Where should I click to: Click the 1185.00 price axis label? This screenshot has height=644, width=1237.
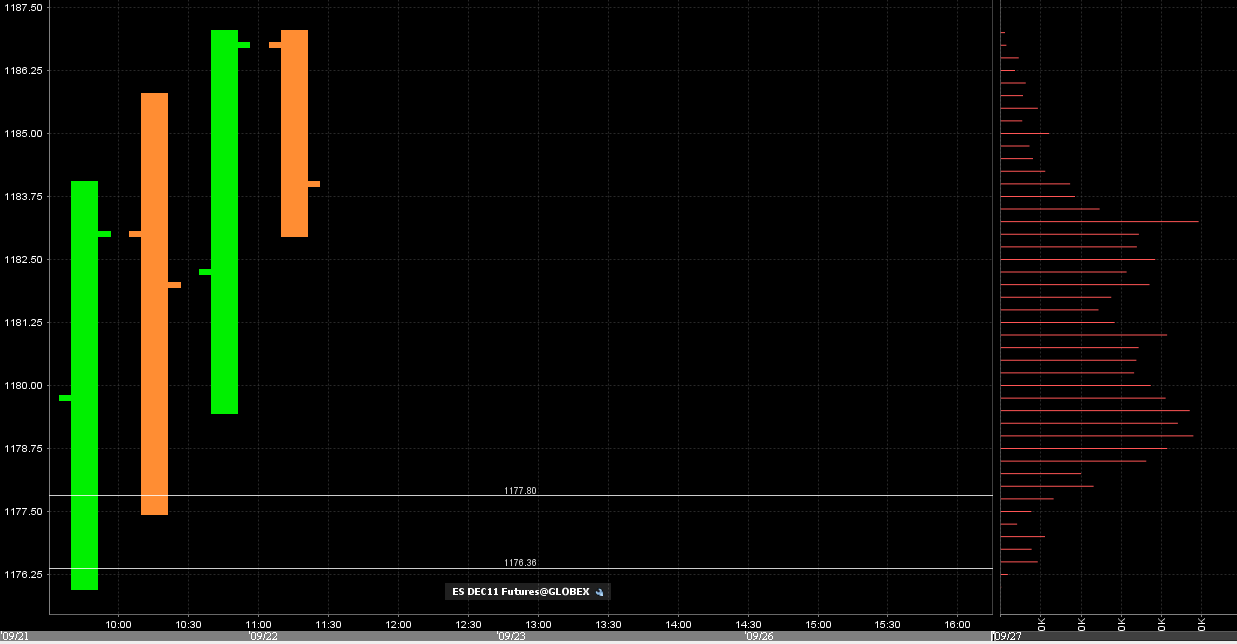(x=24, y=134)
